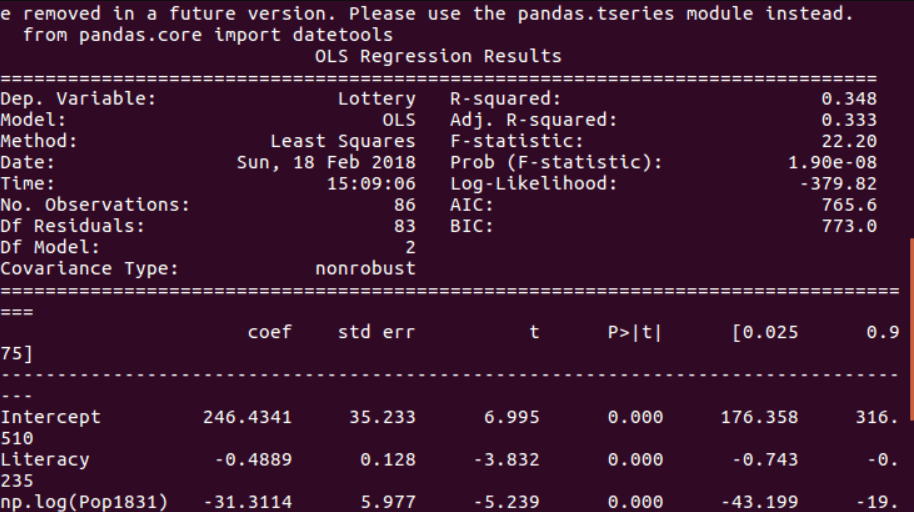Click the date Sun, 18 Feb 2018
The image size is (914, 512).
(326, 163)
